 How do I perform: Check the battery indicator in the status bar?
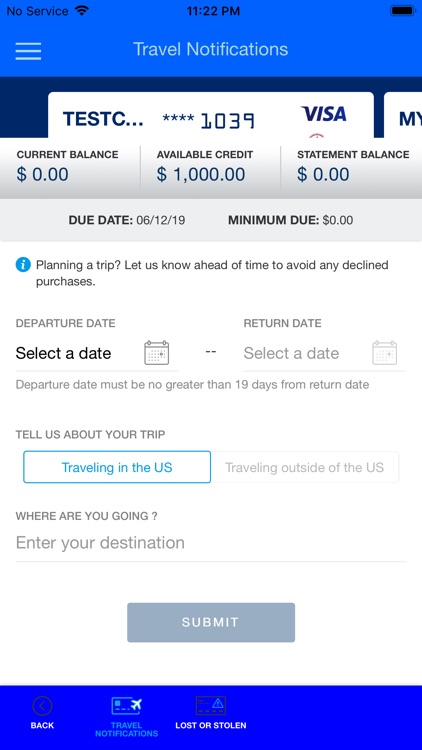click(403, 11)
